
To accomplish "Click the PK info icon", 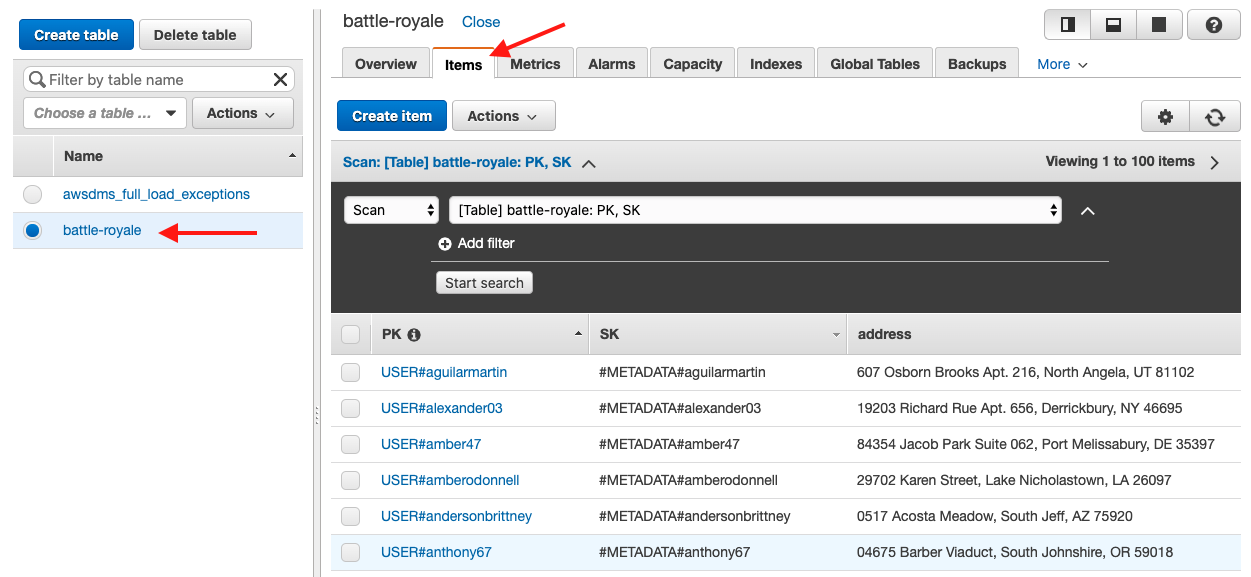I will [x=414, y=335].
